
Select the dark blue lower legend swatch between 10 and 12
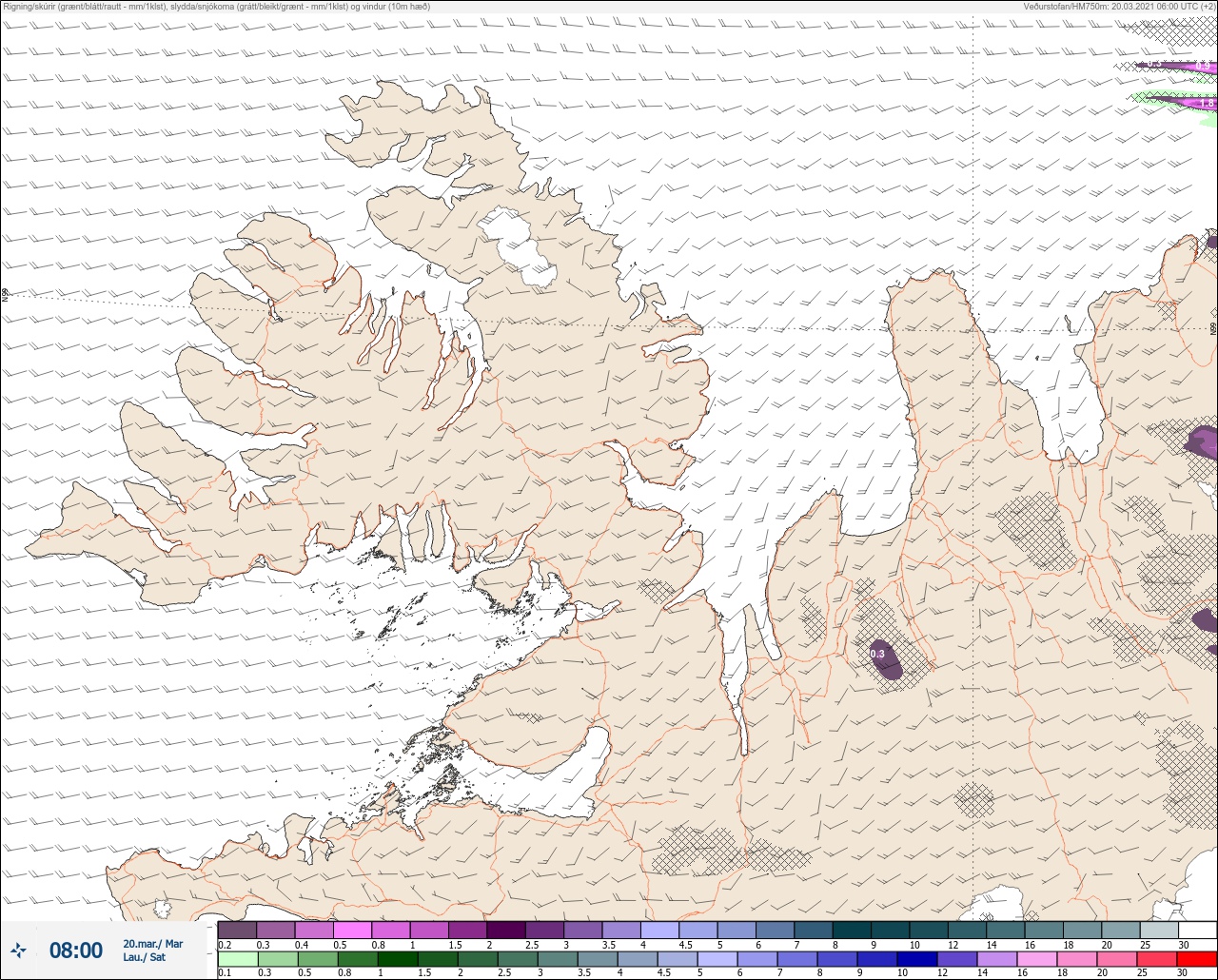click(x=917, y=958)
